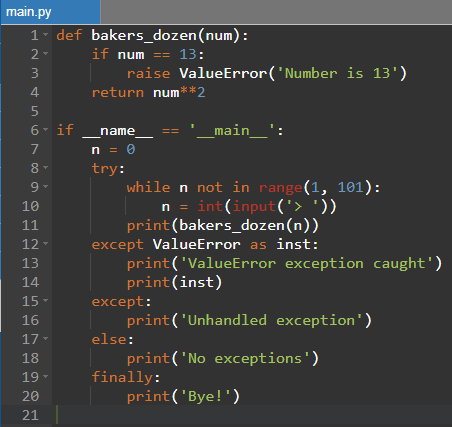Click the 'return' keyword on line 4
The height and width of the screenshot is (427, 452).
(x=118, y=92)
